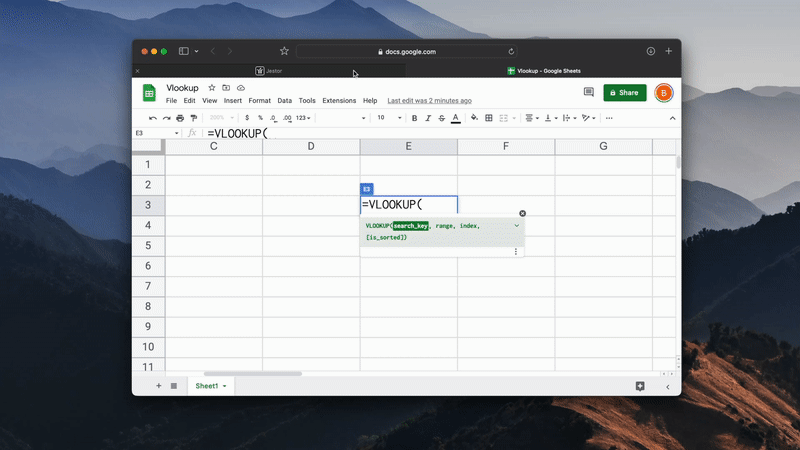Format as percent
Viewport: 800px width, 450px height.
(x=260, y=118)
